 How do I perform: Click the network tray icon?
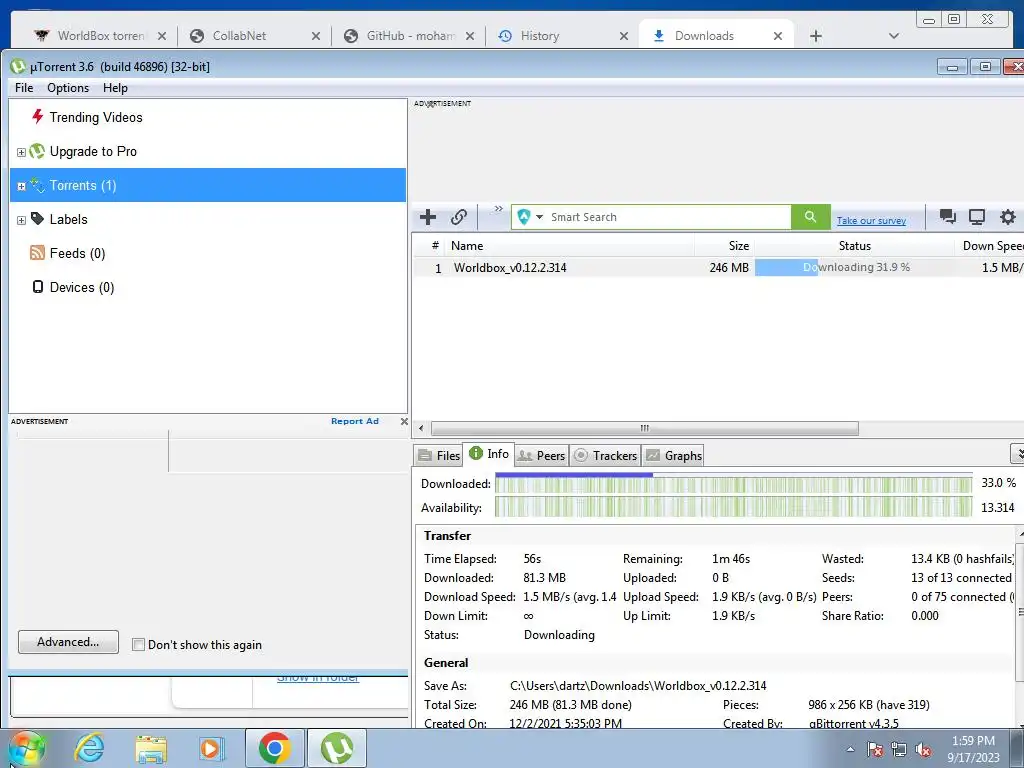(x=899, y=750)
